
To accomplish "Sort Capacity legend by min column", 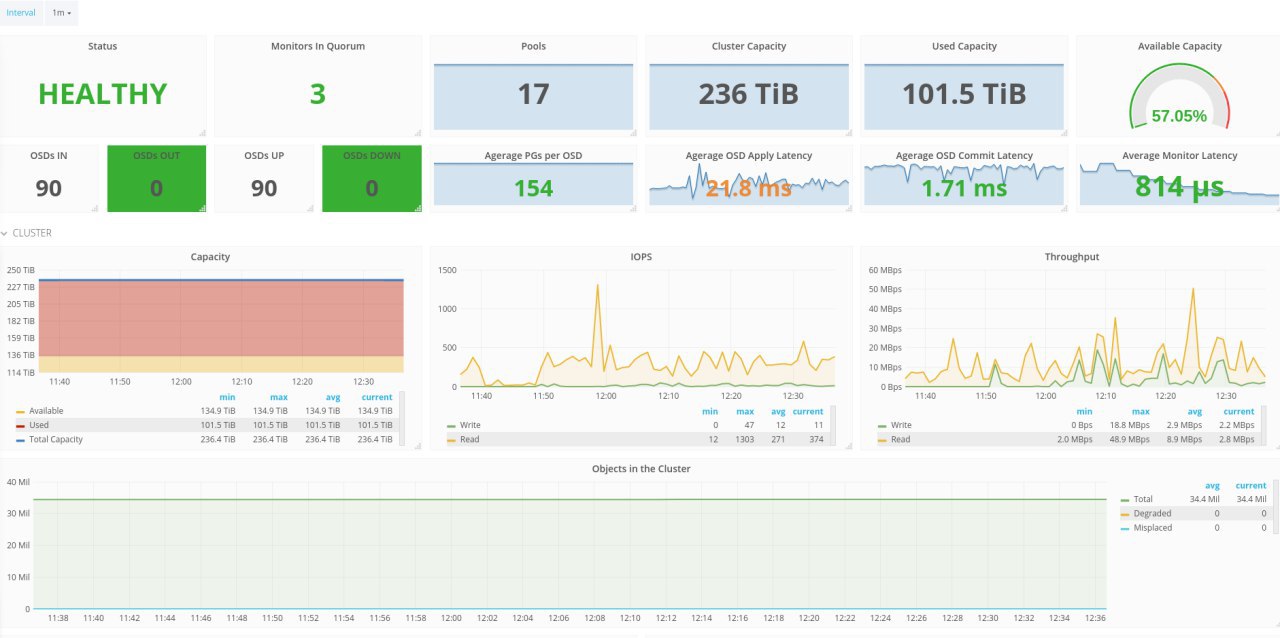I will [x=227, y=397].
